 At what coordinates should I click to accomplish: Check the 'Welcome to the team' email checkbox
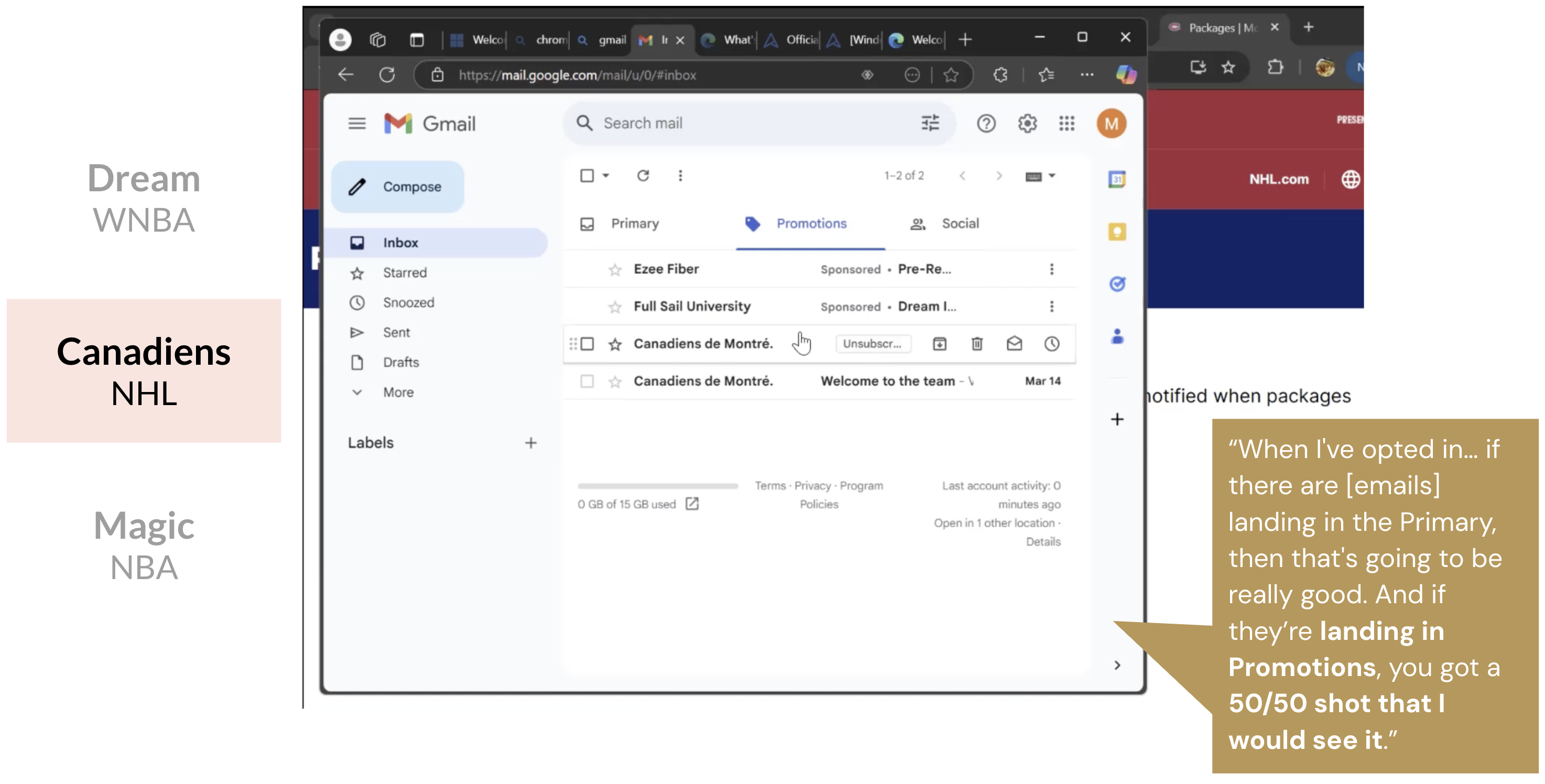coord(587,381)
